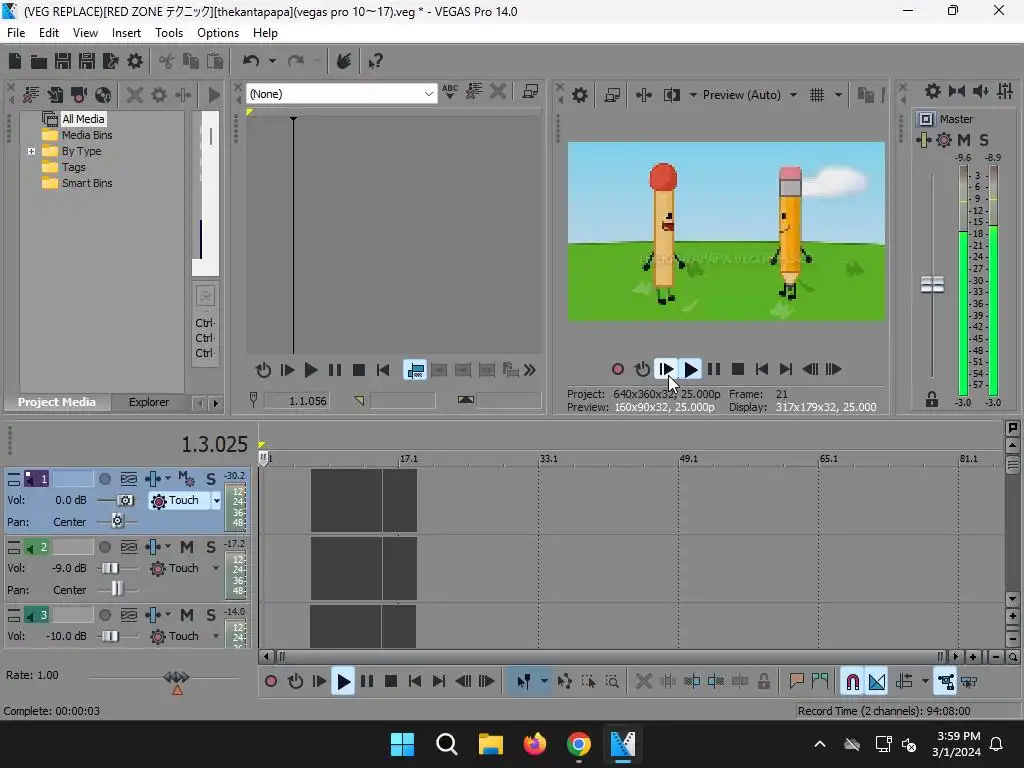Open master bus audio settings gear

pos(933,91)
